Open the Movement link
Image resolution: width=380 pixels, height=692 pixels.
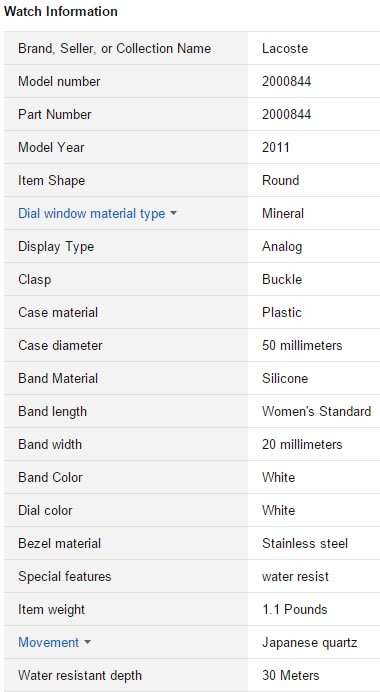coord(49,643)
